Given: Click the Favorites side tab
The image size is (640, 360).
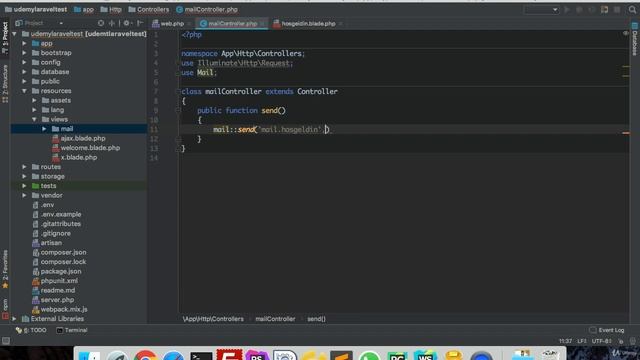Looking at the screenshot, I should point(5,269).
